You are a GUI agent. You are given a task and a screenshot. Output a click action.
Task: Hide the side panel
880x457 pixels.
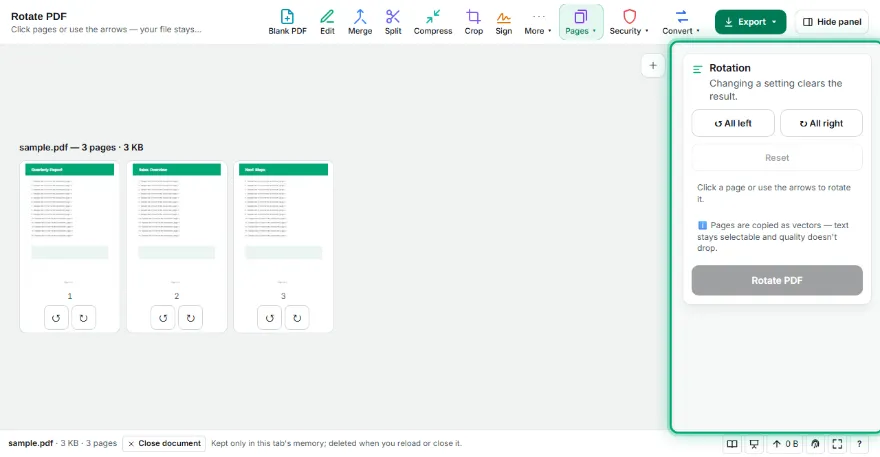click(832, 22)
